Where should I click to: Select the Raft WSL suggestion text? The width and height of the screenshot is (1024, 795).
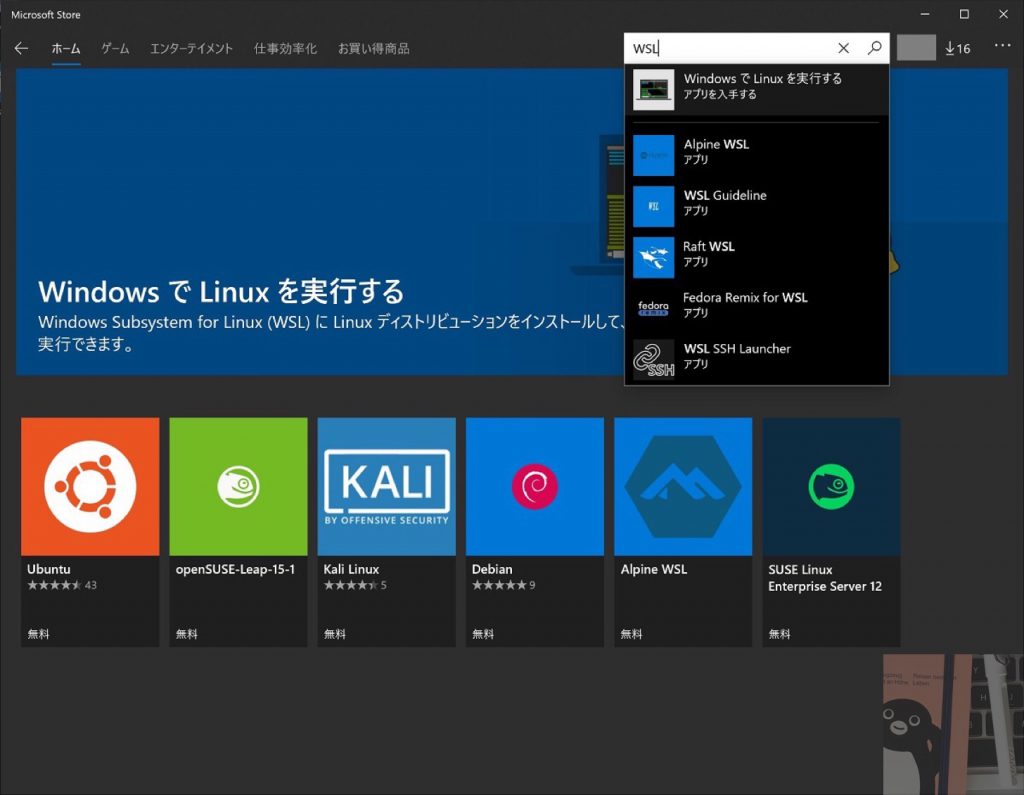tap(709, 246)
